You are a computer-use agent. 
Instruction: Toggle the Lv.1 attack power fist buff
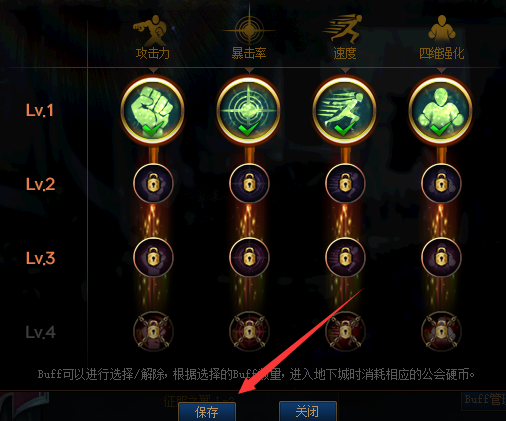click(x=153, y=110)
